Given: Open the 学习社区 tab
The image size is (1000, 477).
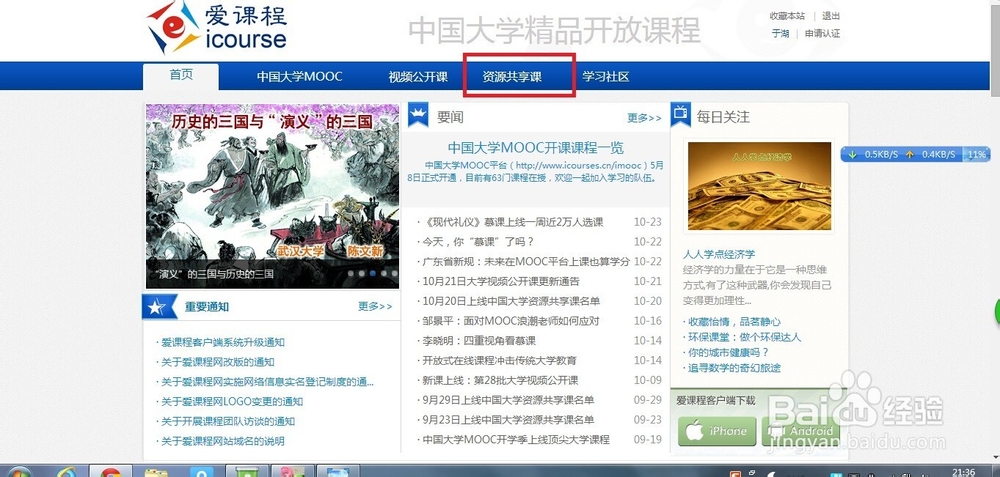Looking at the screenshot, I should 605,77.
